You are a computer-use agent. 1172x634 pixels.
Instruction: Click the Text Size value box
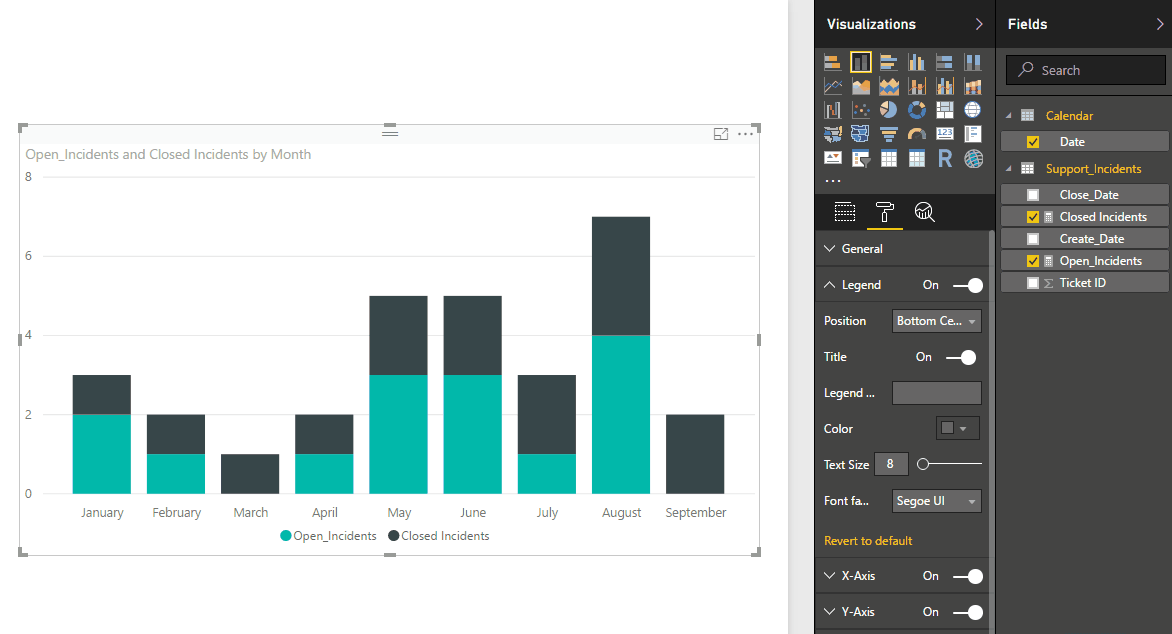click(891, 464)
